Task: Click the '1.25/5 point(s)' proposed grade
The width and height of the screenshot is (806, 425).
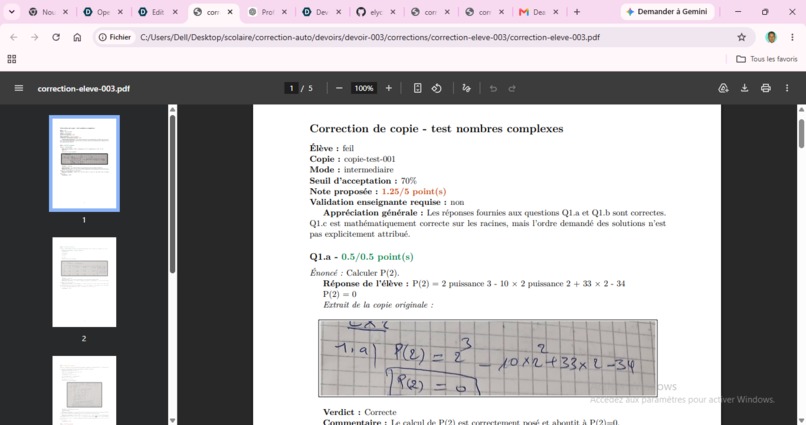Action: [x=414, y=191]
